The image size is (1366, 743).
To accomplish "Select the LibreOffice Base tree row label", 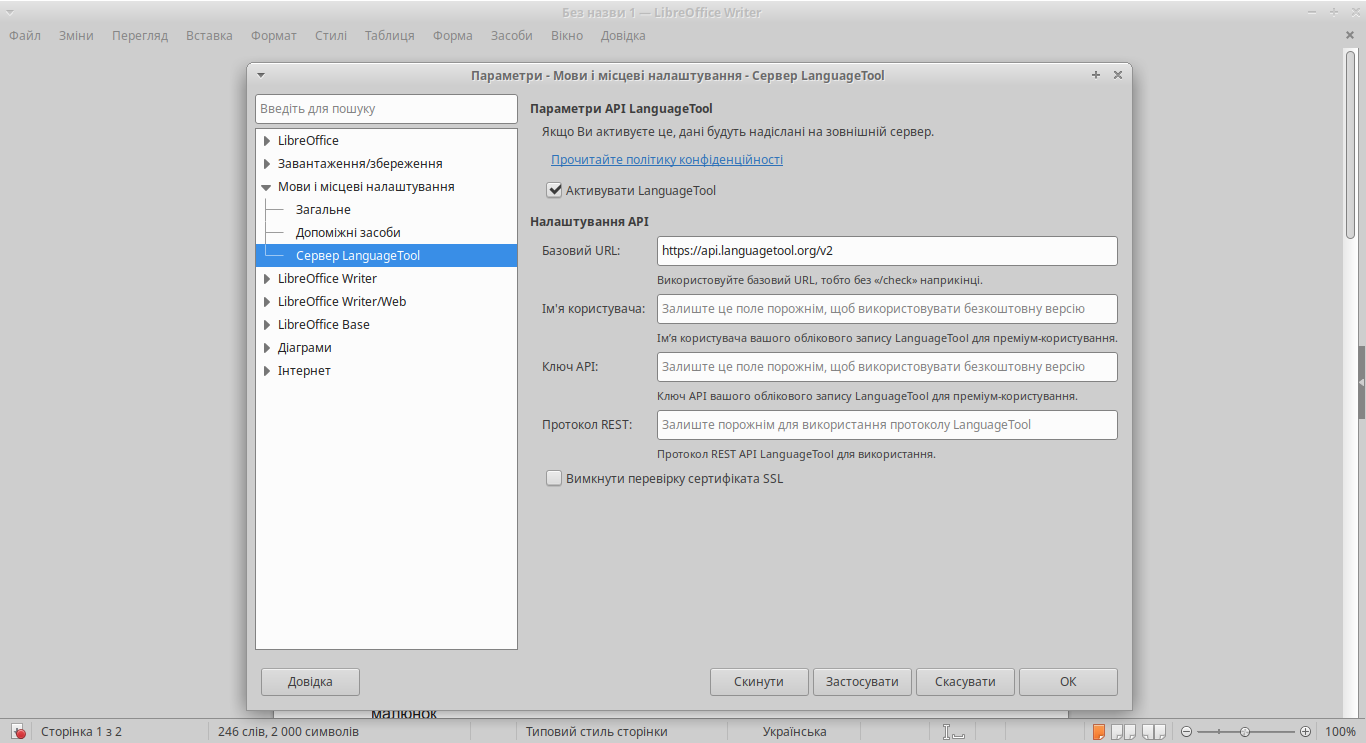I will click(324, 325).
